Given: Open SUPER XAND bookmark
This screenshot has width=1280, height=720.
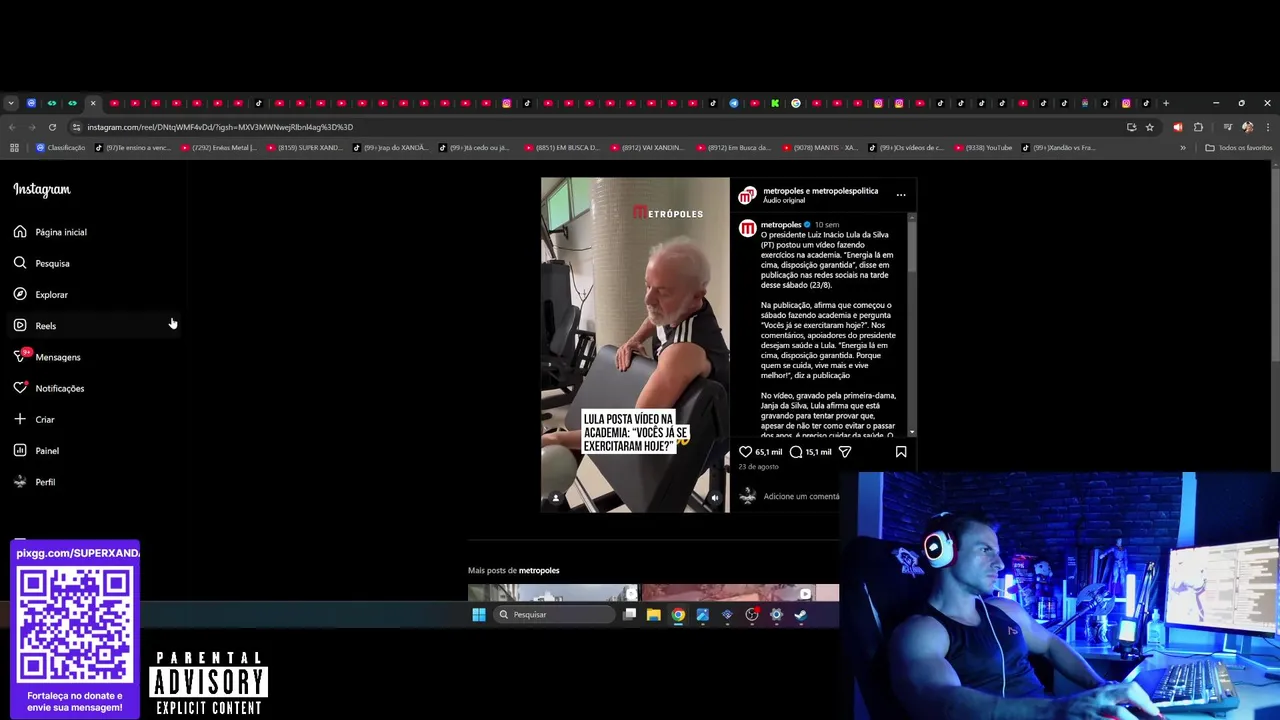Looking at the screenshot, I should [304, 148].
